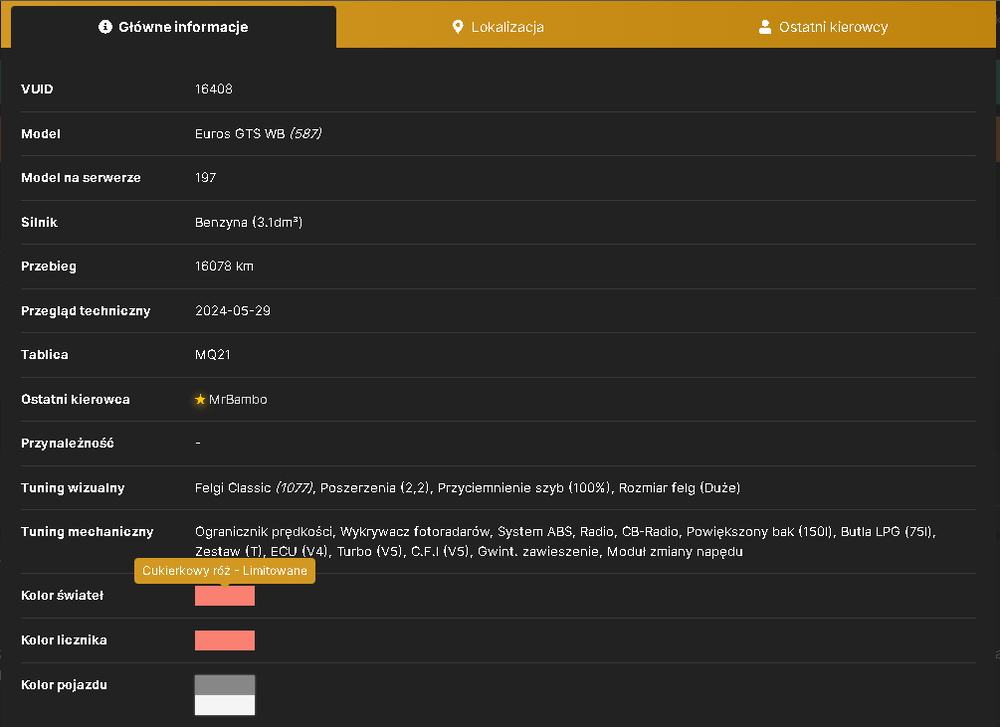Image resolution: width=1000 pixels, height=727 pixels.
Task: Click the Turbo (V5) entry
Action: pyautogui.click(x=369, y=552)
